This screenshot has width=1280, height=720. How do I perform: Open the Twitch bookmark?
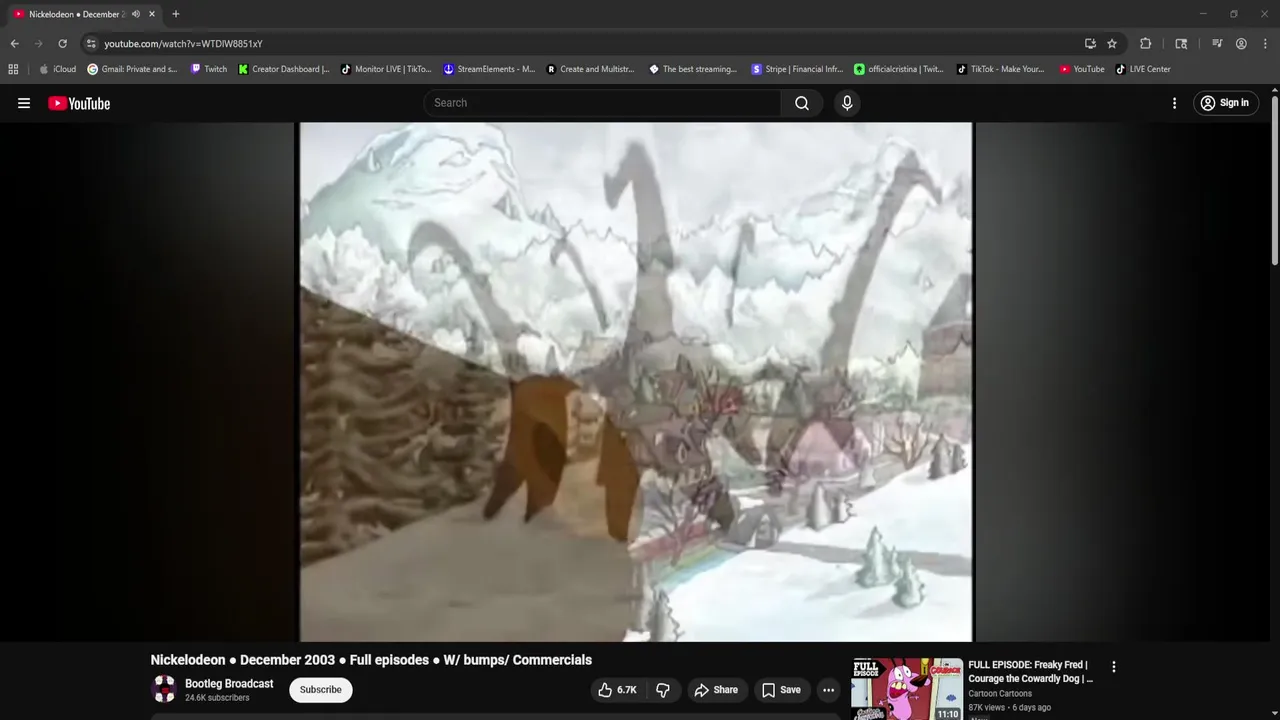point(209,69)
